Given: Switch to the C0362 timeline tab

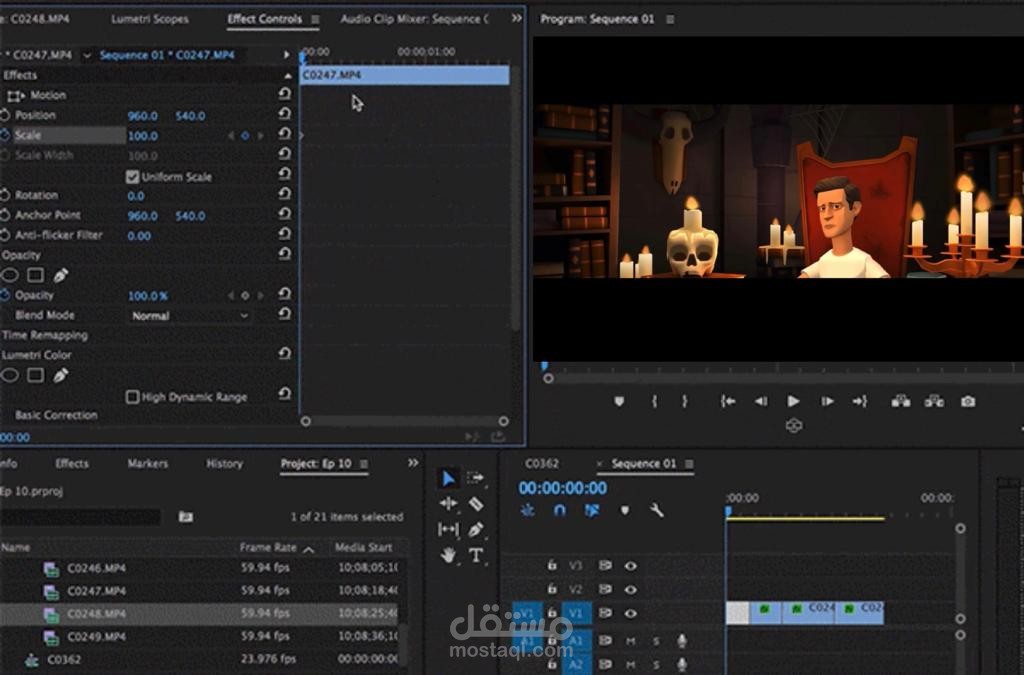Looking at the screenshot, I should [542, 463].
